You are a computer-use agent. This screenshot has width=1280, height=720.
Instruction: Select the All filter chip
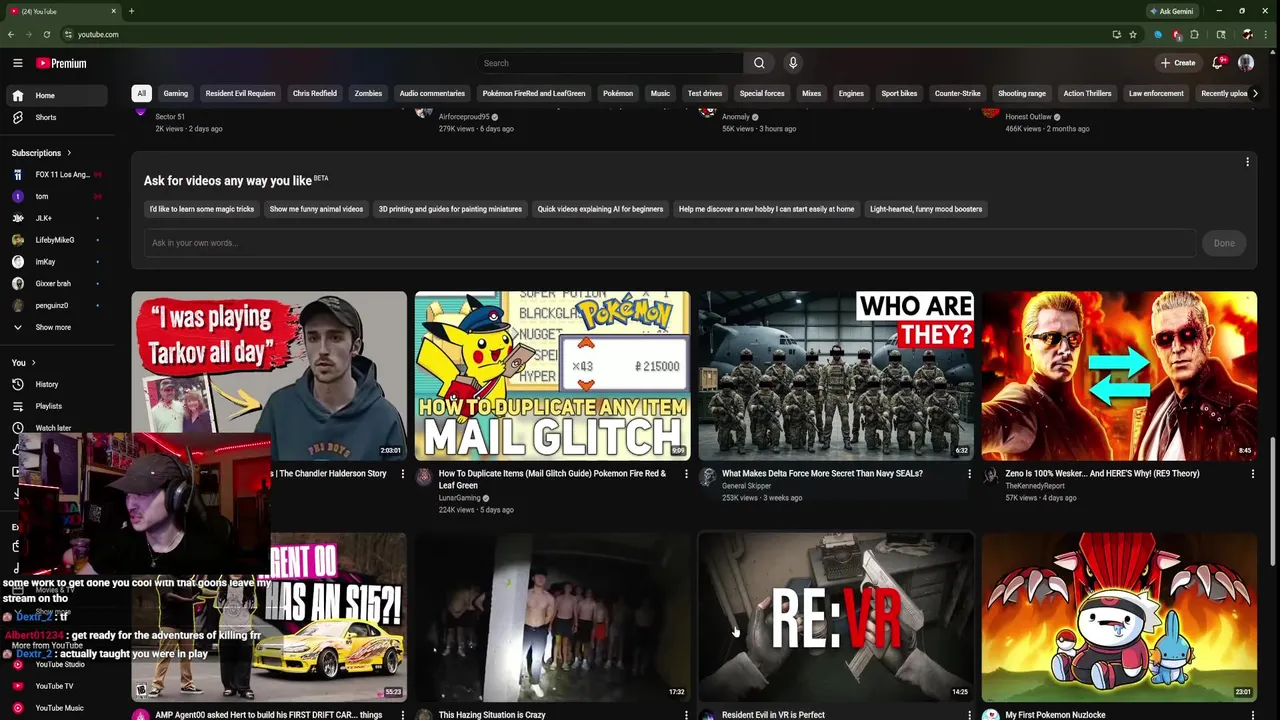pos(141,93)
